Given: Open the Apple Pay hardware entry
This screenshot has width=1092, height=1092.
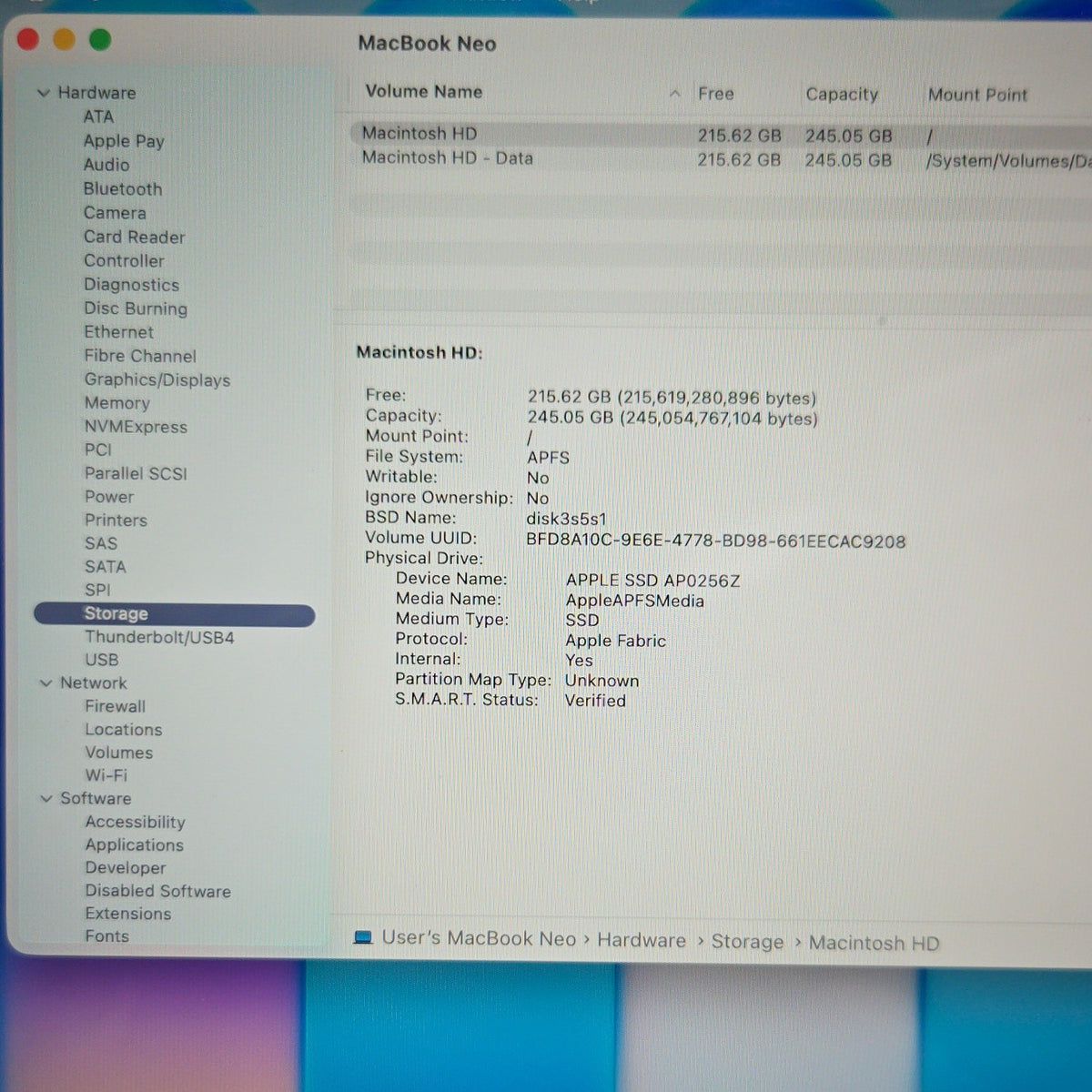Looking at the screenshot, I should click(124, 141).
